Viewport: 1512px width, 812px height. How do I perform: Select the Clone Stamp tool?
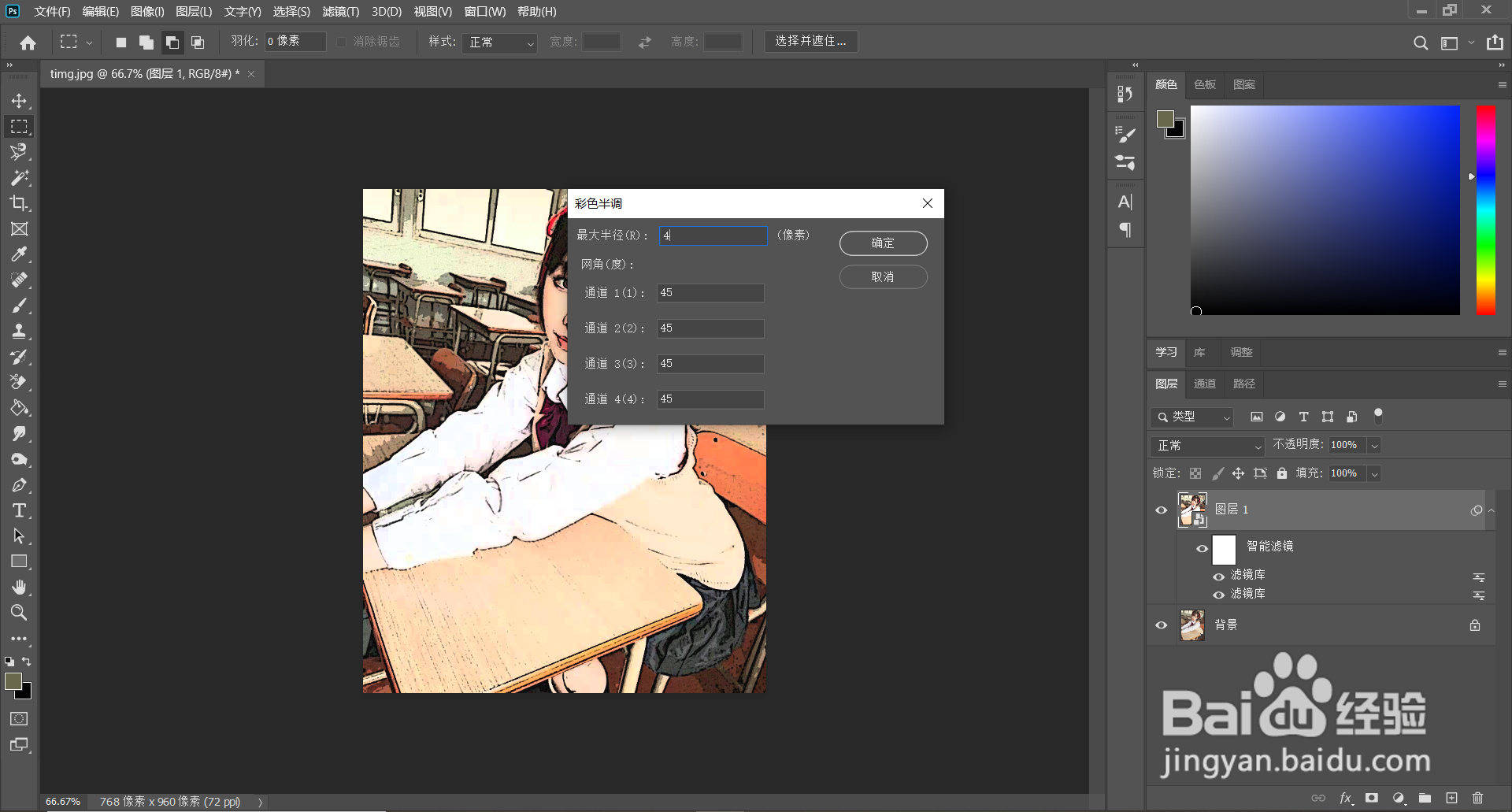pyautogui.click(x=19, y=332)
